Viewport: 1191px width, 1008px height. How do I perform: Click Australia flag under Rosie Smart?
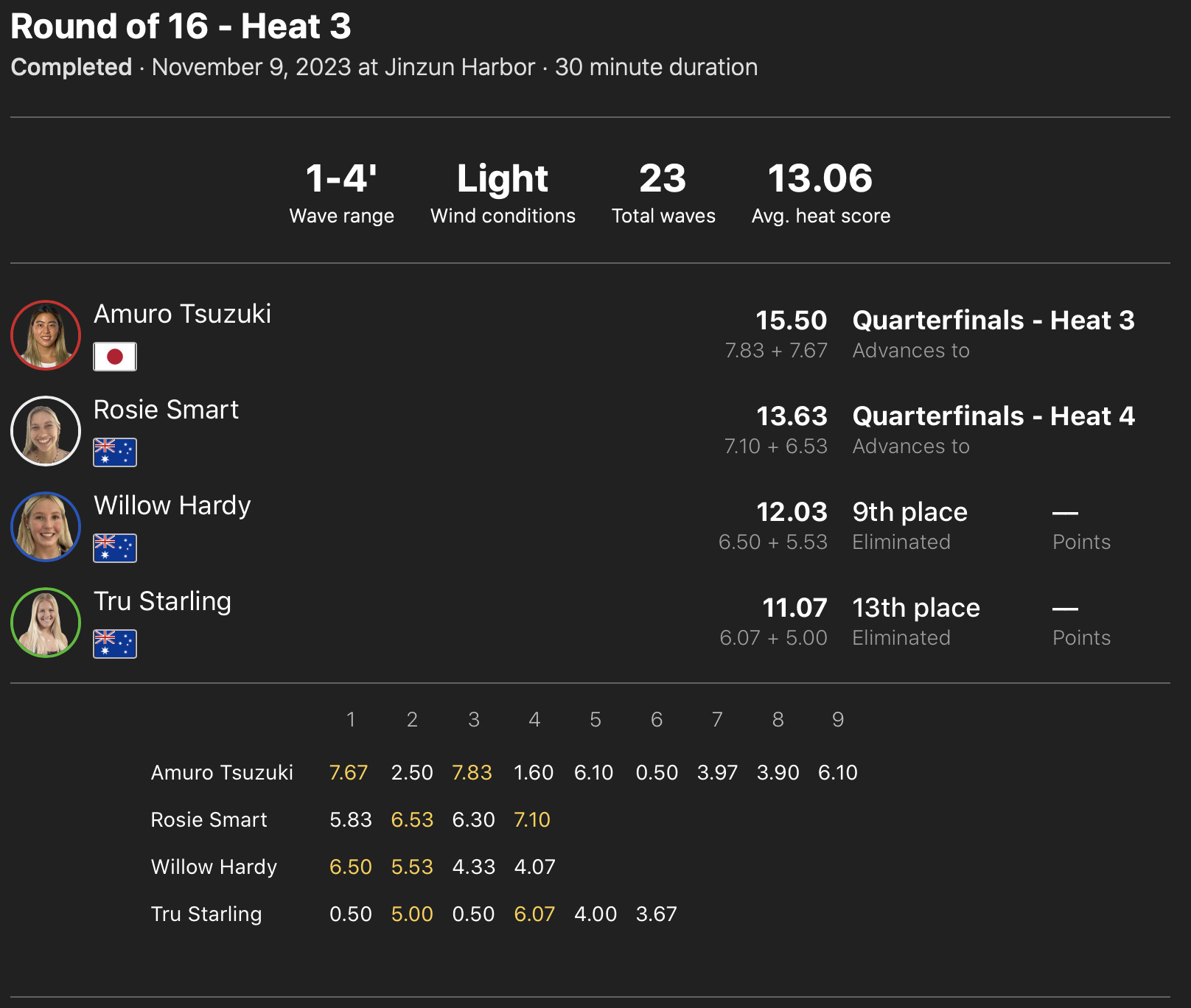click(115, 452)
